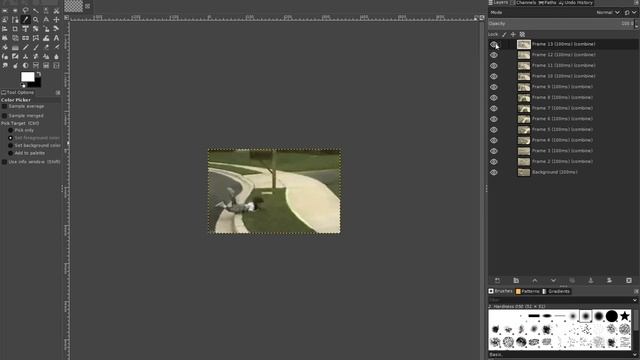Swap foreground and background colors
This screenshot has height=360, width=640.
click(38, 74)
